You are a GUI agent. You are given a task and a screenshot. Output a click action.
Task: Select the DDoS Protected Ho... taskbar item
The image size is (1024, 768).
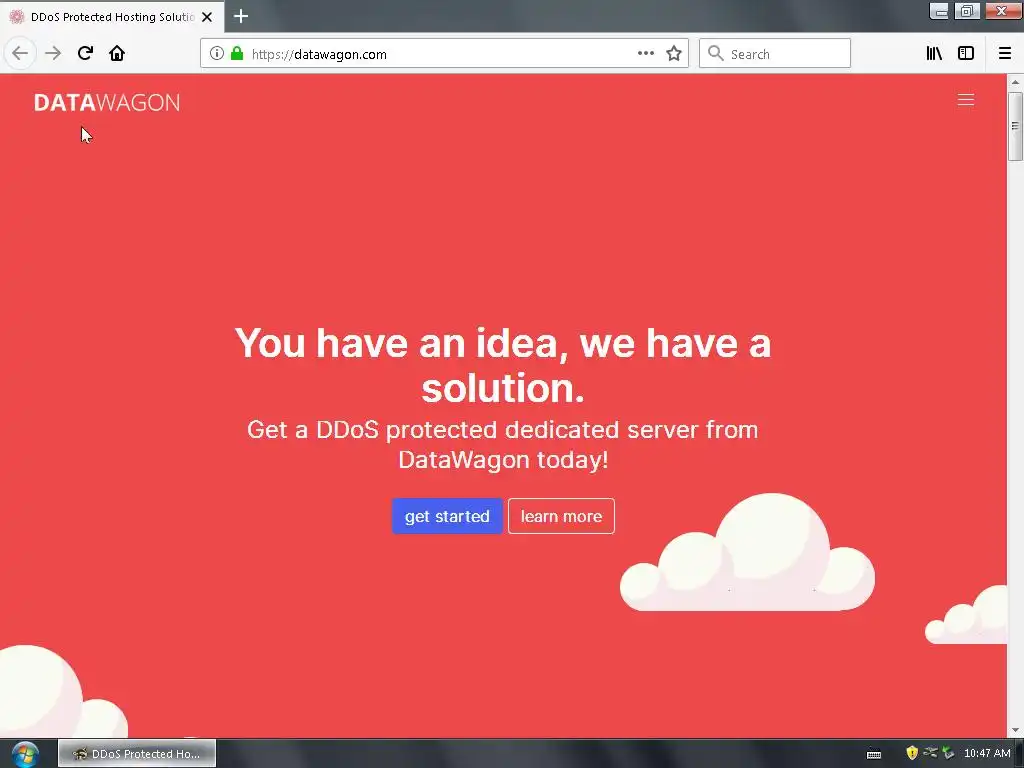137,754
